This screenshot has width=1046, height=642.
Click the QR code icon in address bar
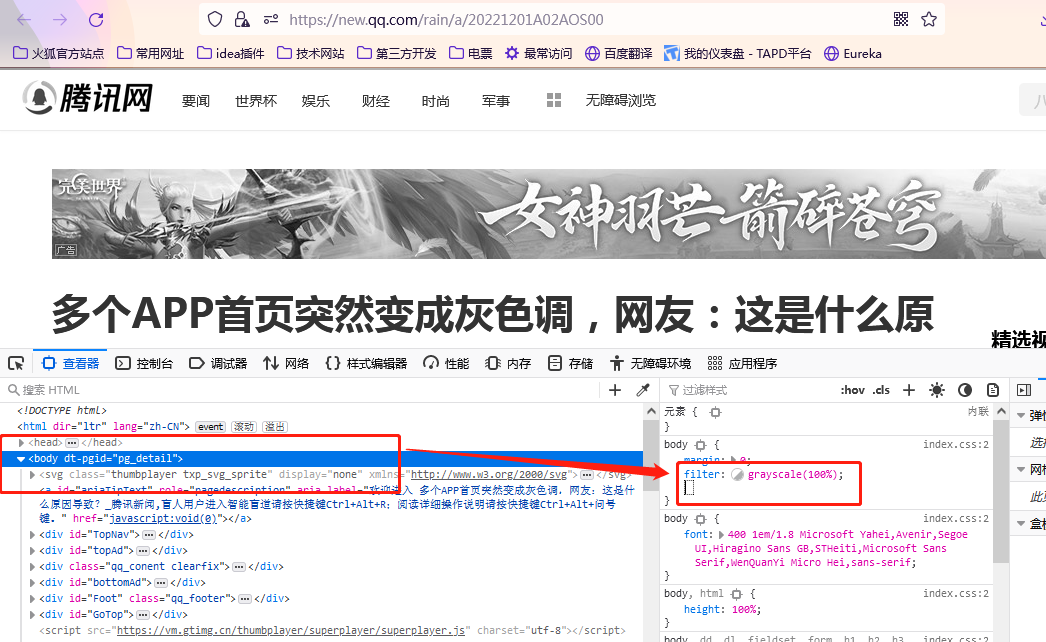901,20
